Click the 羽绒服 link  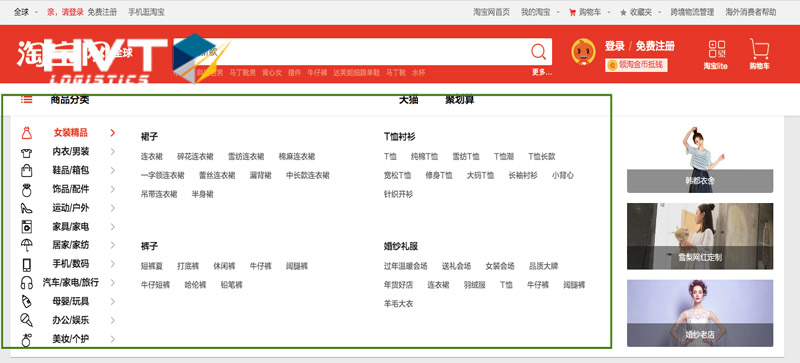click(474, 285)
